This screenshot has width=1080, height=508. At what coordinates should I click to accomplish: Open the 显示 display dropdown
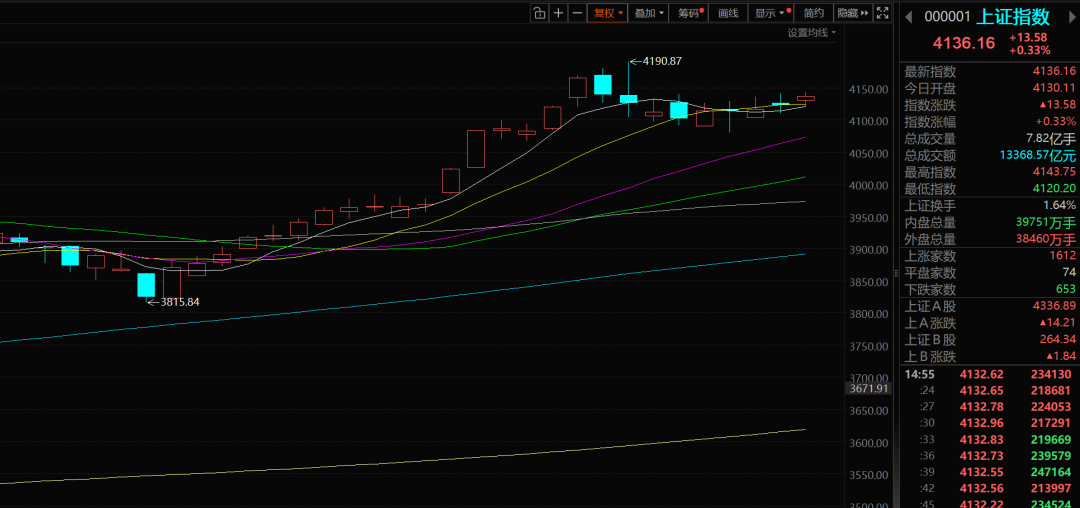769,13
